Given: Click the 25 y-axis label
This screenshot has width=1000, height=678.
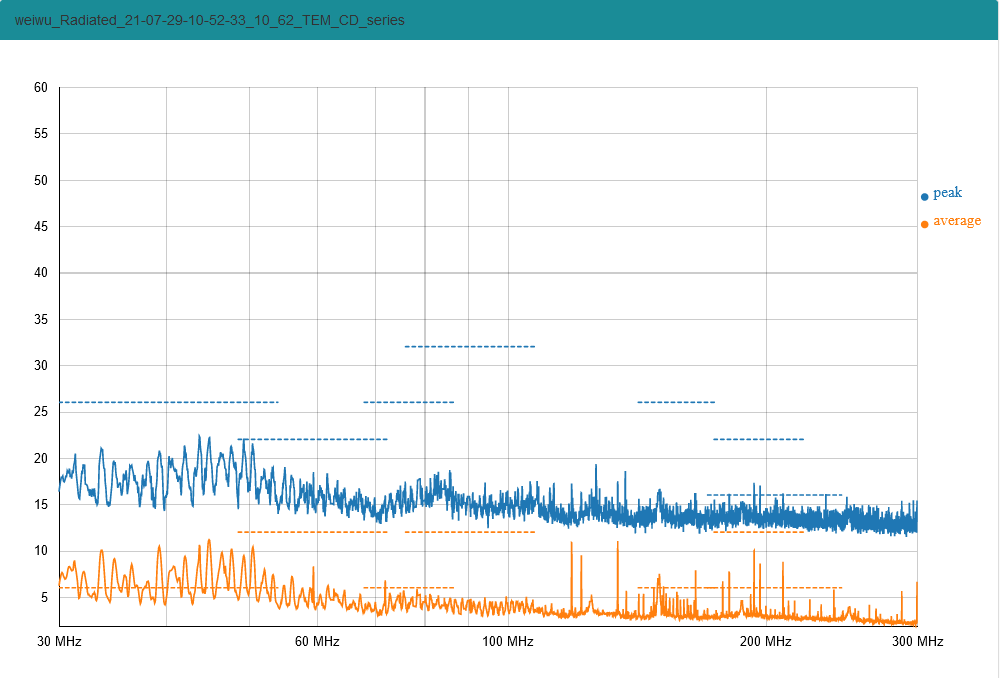Looking at the screenshot, I should click(41, 412).
